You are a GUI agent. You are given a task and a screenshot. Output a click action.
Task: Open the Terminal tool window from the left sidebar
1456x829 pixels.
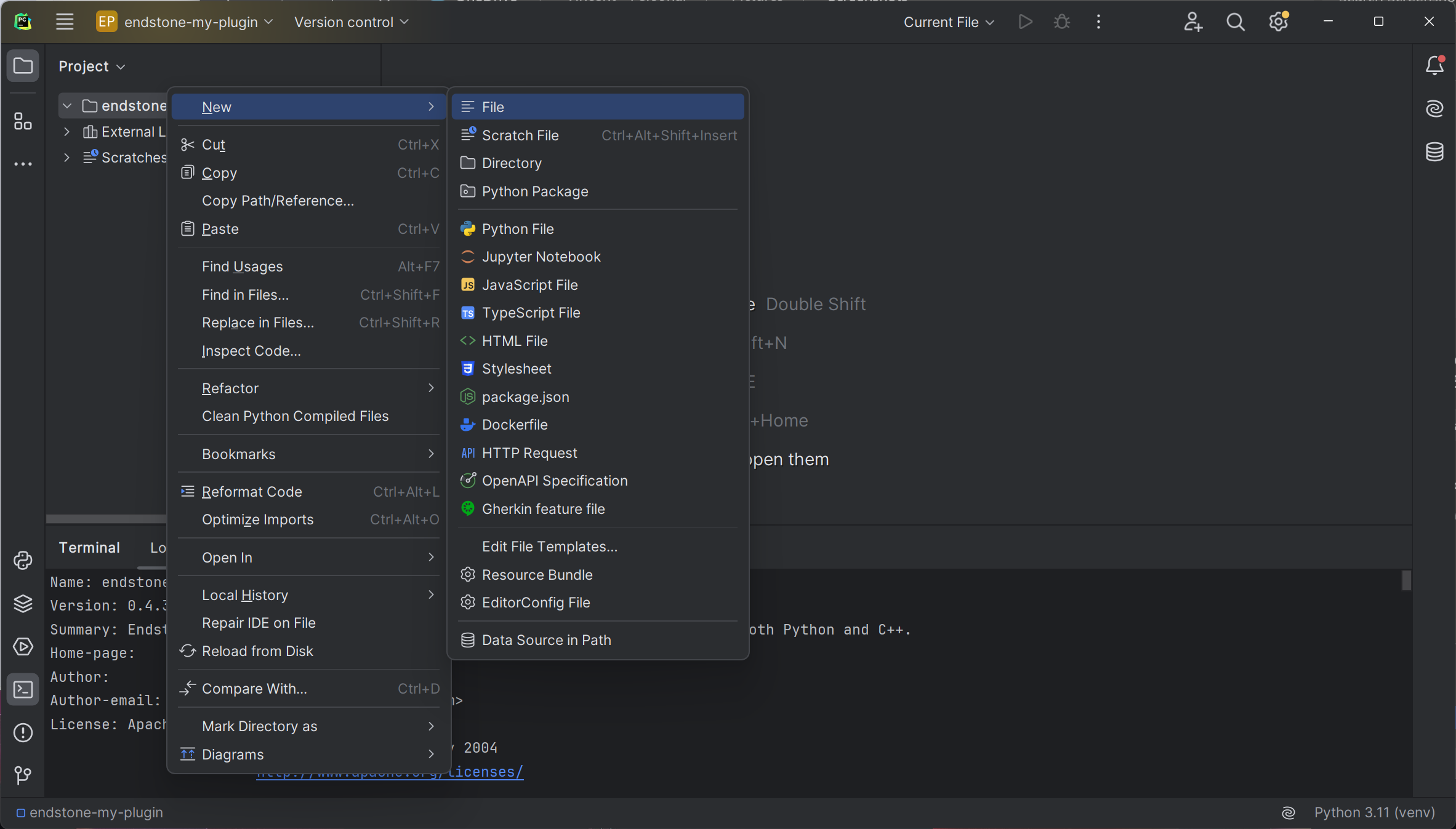tap(23, 689)
